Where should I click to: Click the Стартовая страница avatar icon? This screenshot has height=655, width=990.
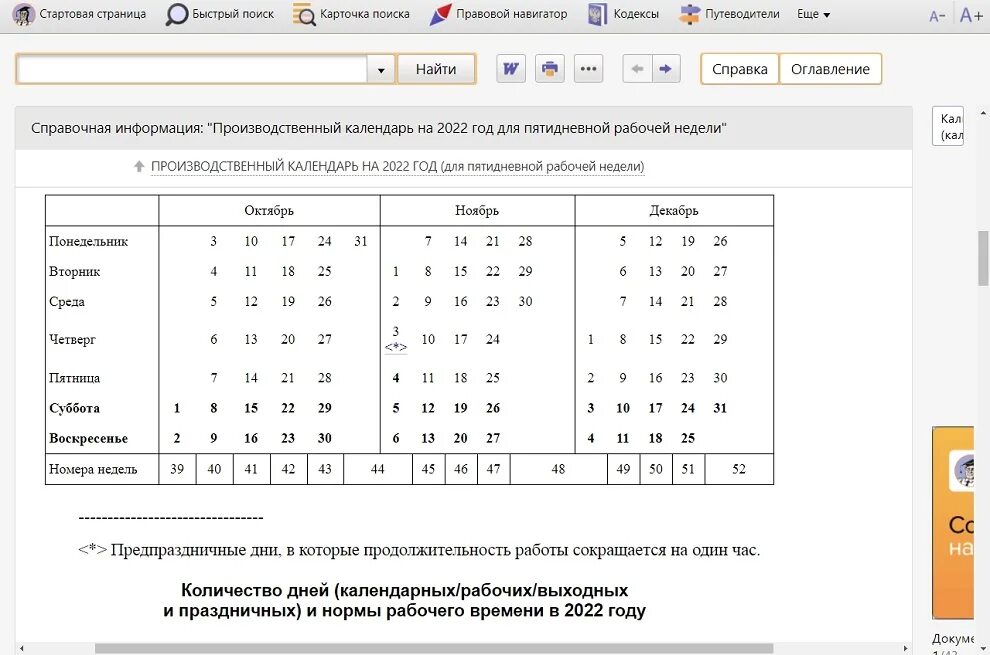coord(23,14)
